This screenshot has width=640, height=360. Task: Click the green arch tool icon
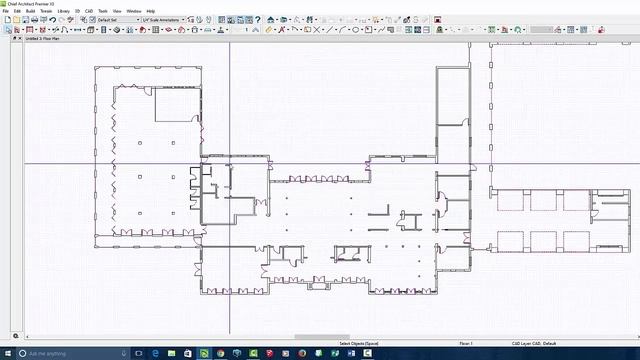tap(518, 30)
